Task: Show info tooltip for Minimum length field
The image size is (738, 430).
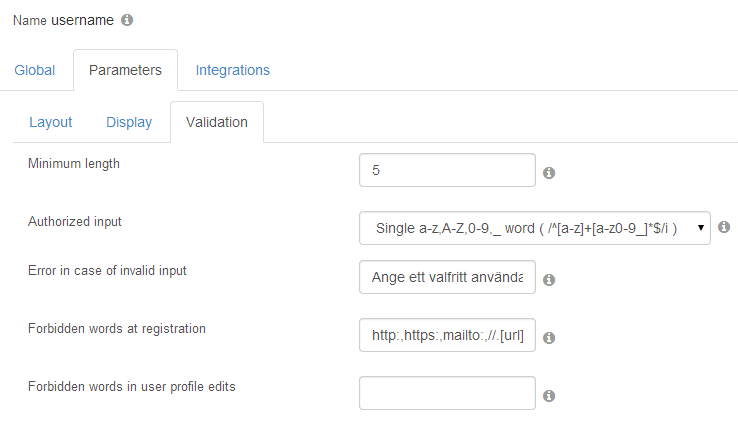Action: click(549, 173)
